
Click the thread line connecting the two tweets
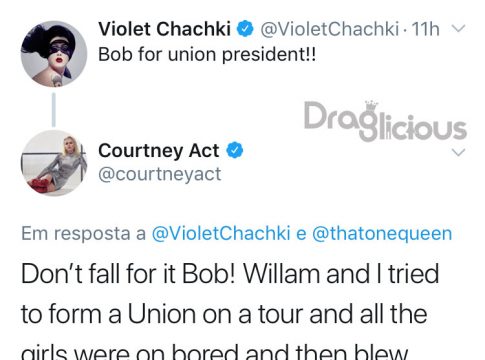pos(54,109)
